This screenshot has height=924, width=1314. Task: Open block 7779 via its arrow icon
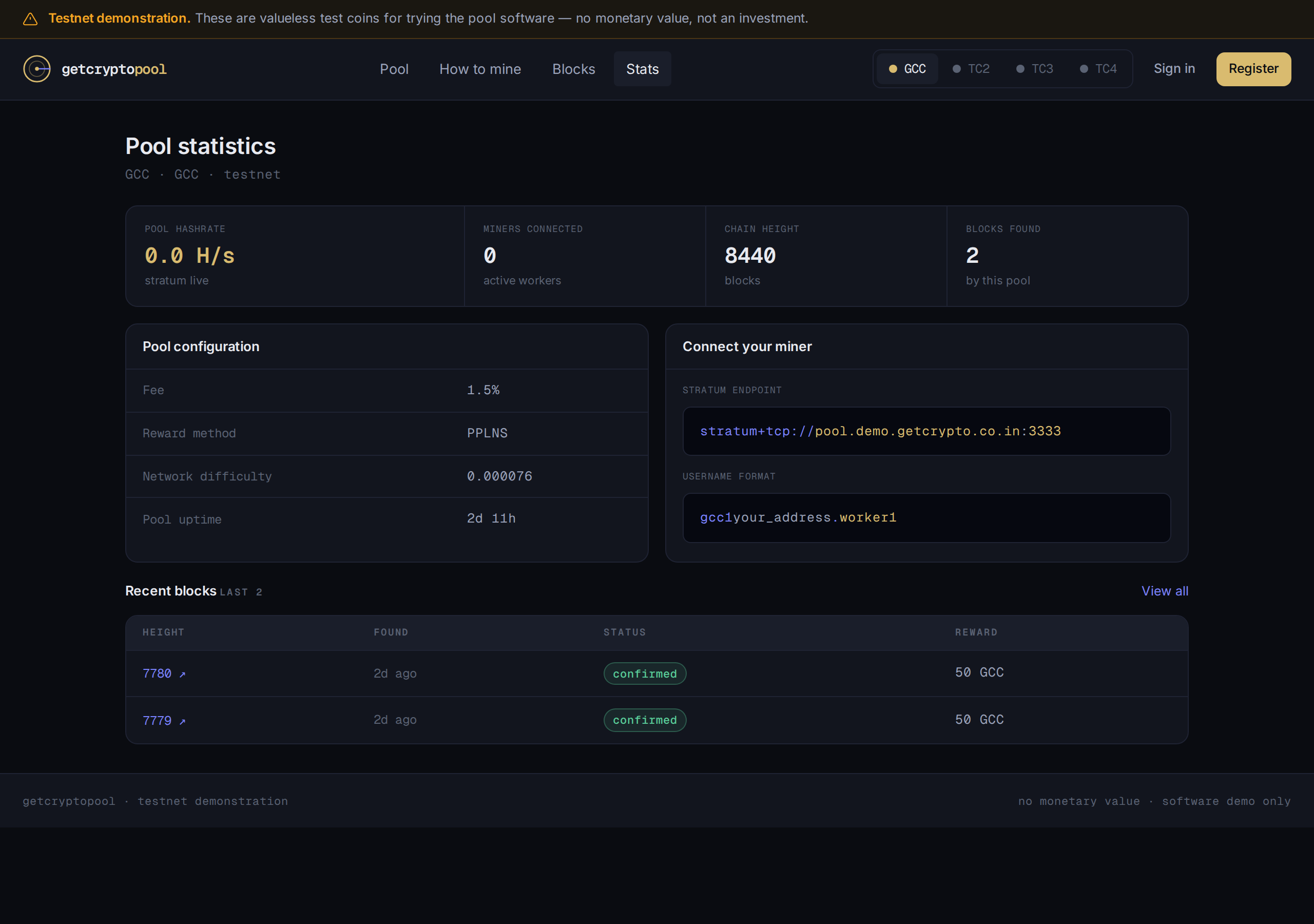point(183,721)
